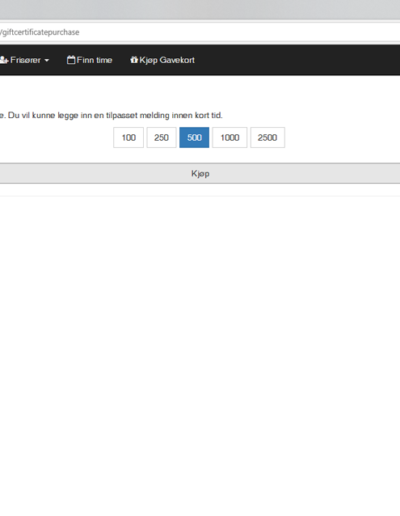Select the 2500 gift card value
Viewport: 400px width, 516px height.
tap(267, 137)
